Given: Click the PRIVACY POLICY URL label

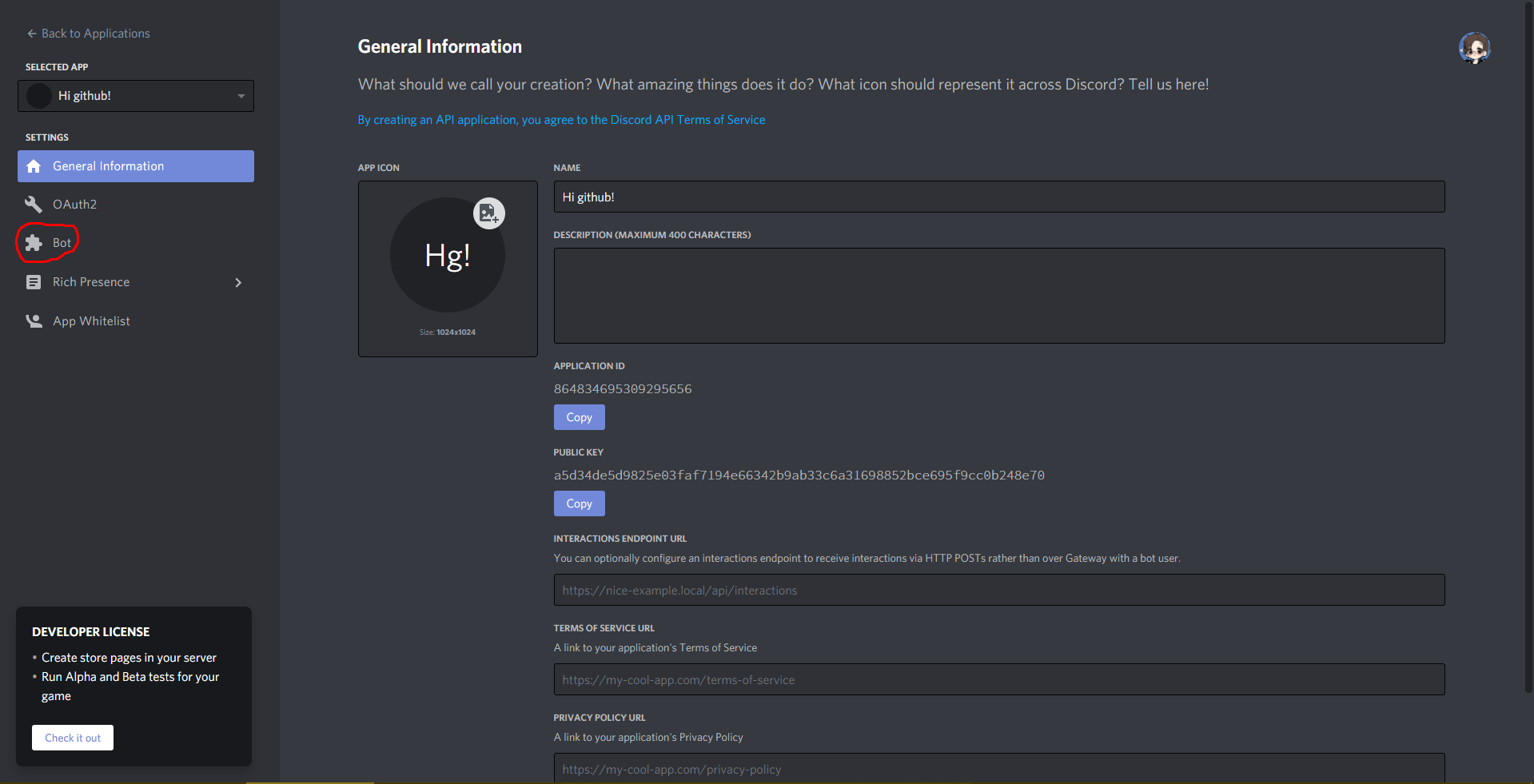Looking at the screenshot, I should 600,718.
